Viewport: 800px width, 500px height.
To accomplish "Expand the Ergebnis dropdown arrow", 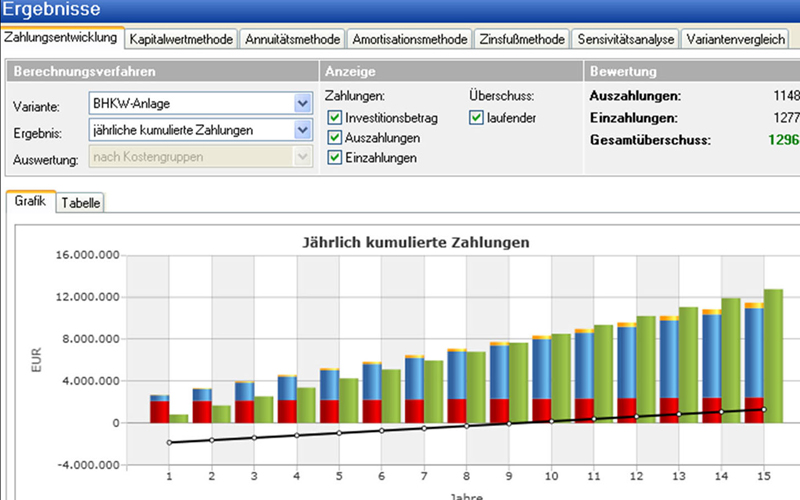I will pyautogui.click(x=303, y=130).
